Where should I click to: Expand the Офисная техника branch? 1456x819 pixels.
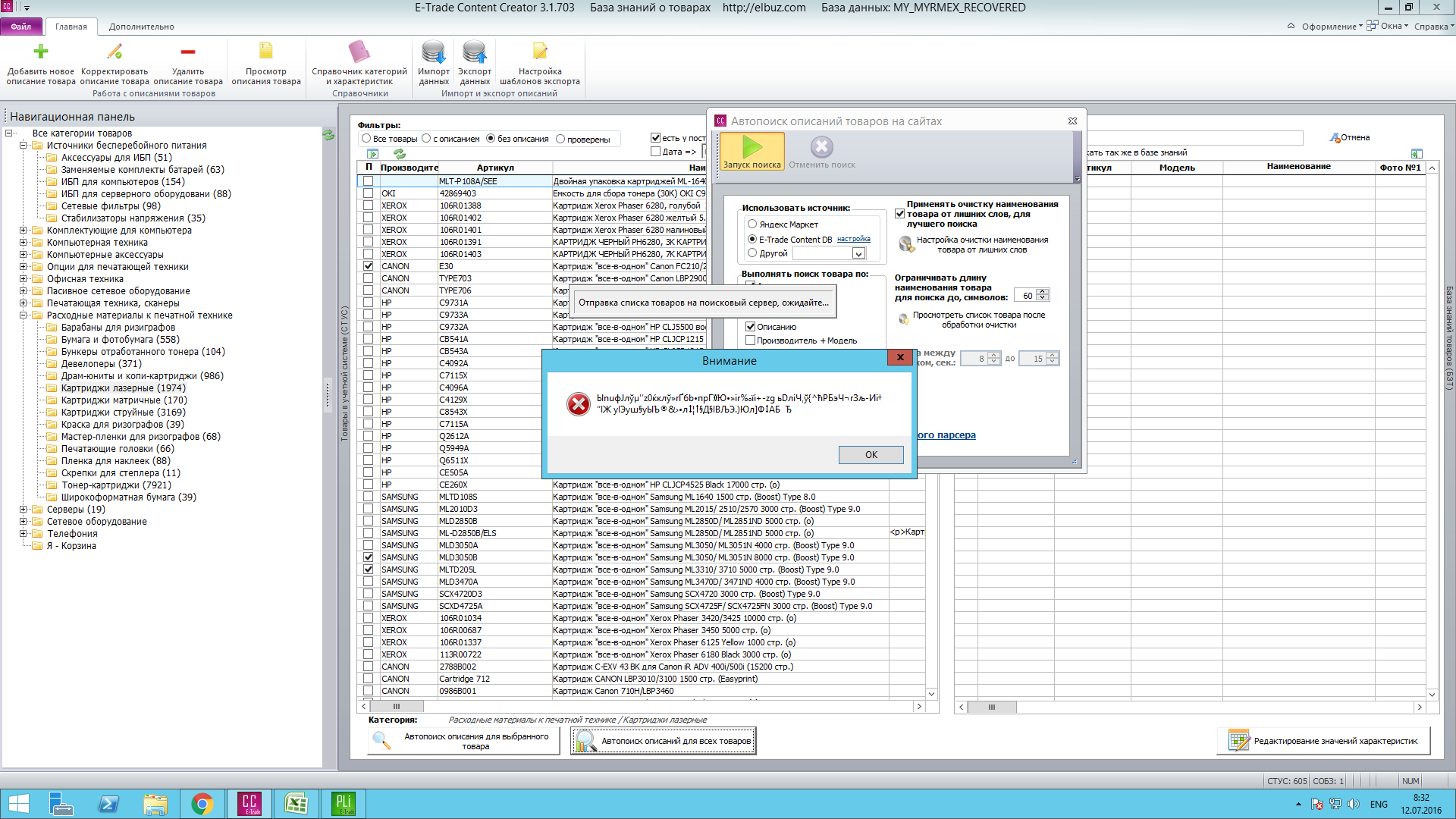pyautogui.click(x=24, y=279)
